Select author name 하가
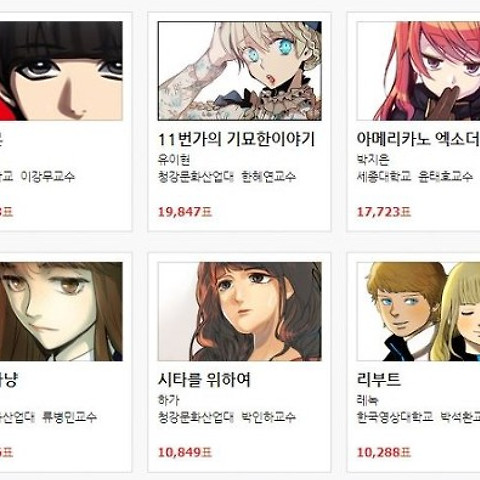 pyautogui.click(x=169, y=400)
